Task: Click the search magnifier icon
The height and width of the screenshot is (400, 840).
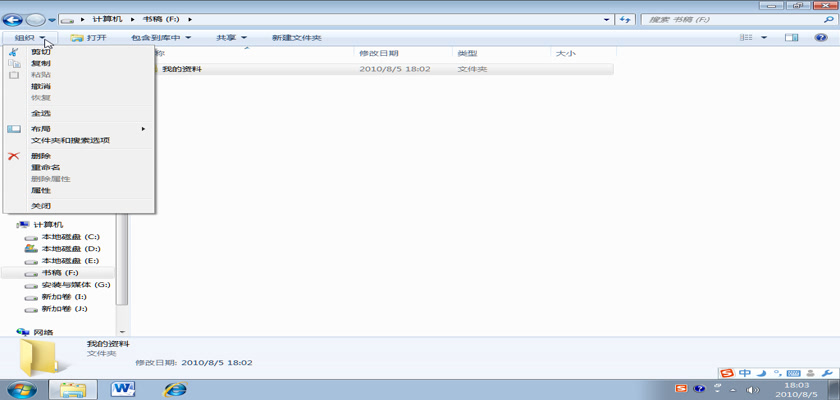Action: [826, 19]
